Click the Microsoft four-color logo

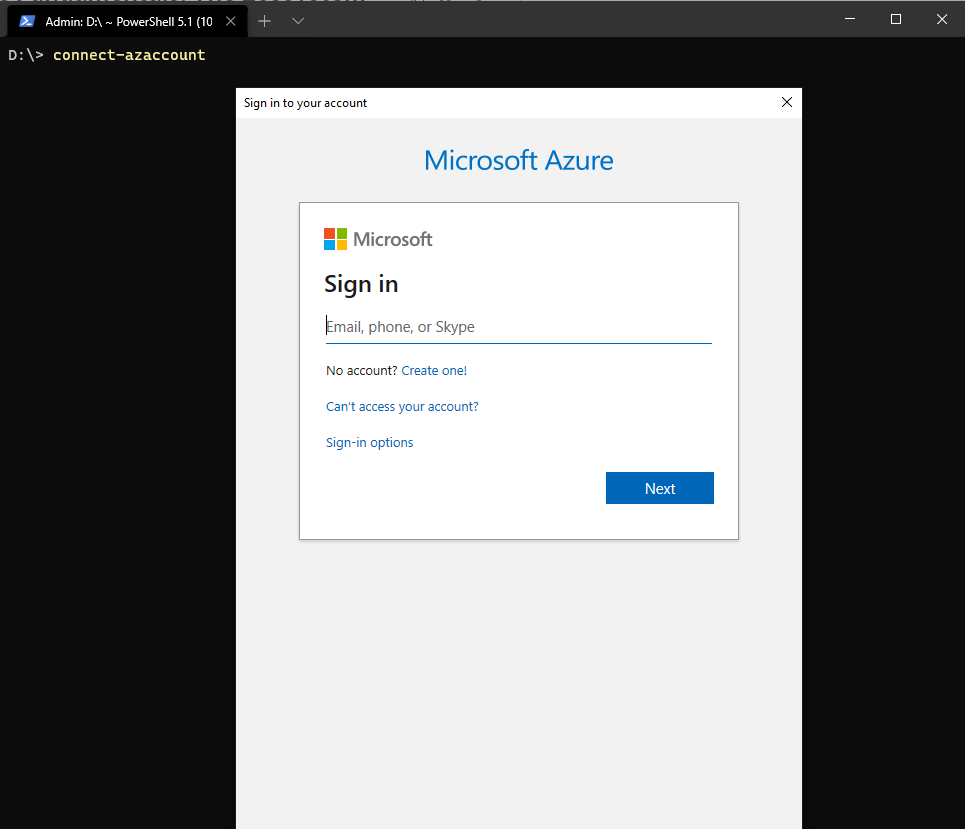pyautogui.click(x=335, y=239)
